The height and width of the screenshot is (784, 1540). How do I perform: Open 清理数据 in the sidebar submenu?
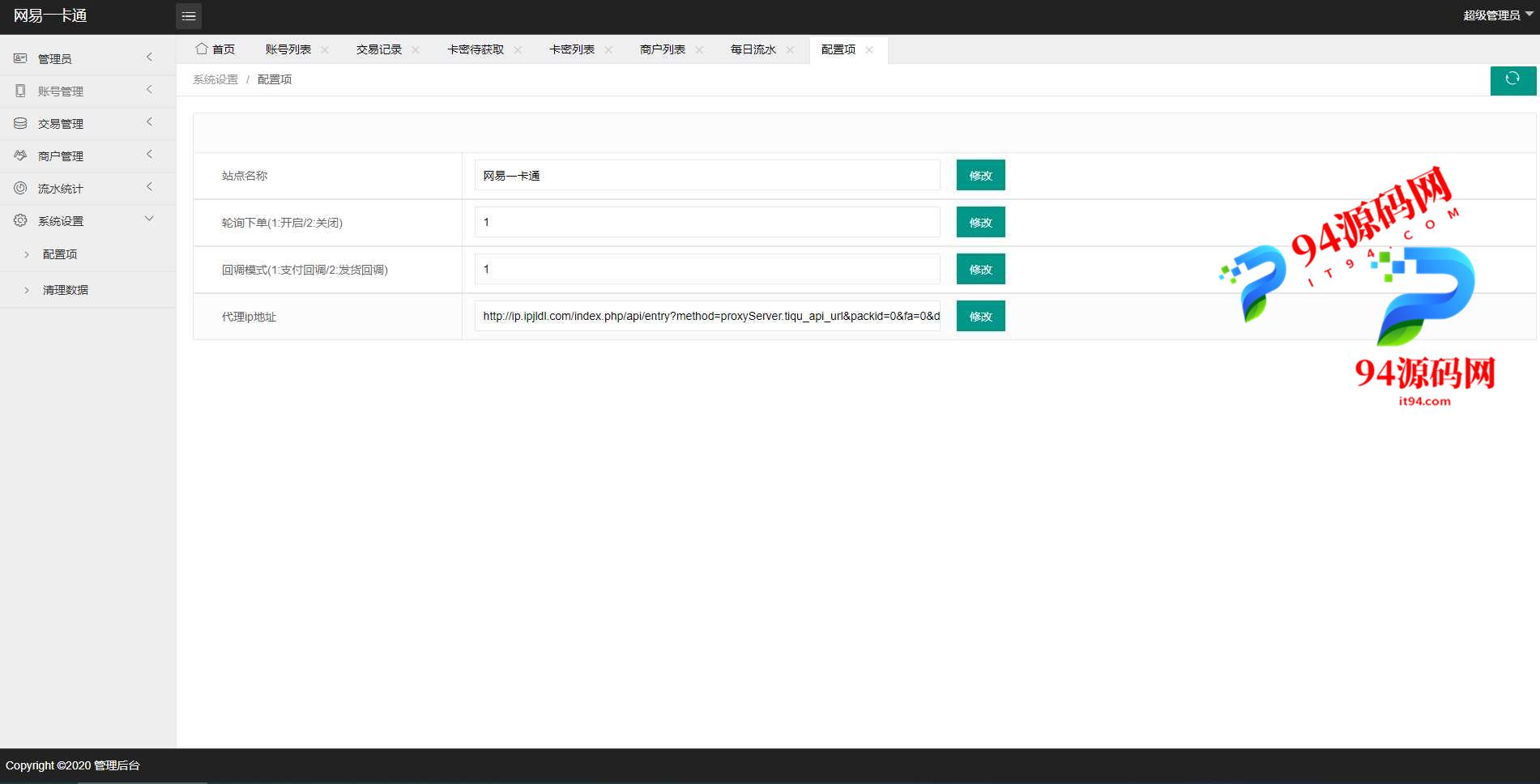[66, 290]
